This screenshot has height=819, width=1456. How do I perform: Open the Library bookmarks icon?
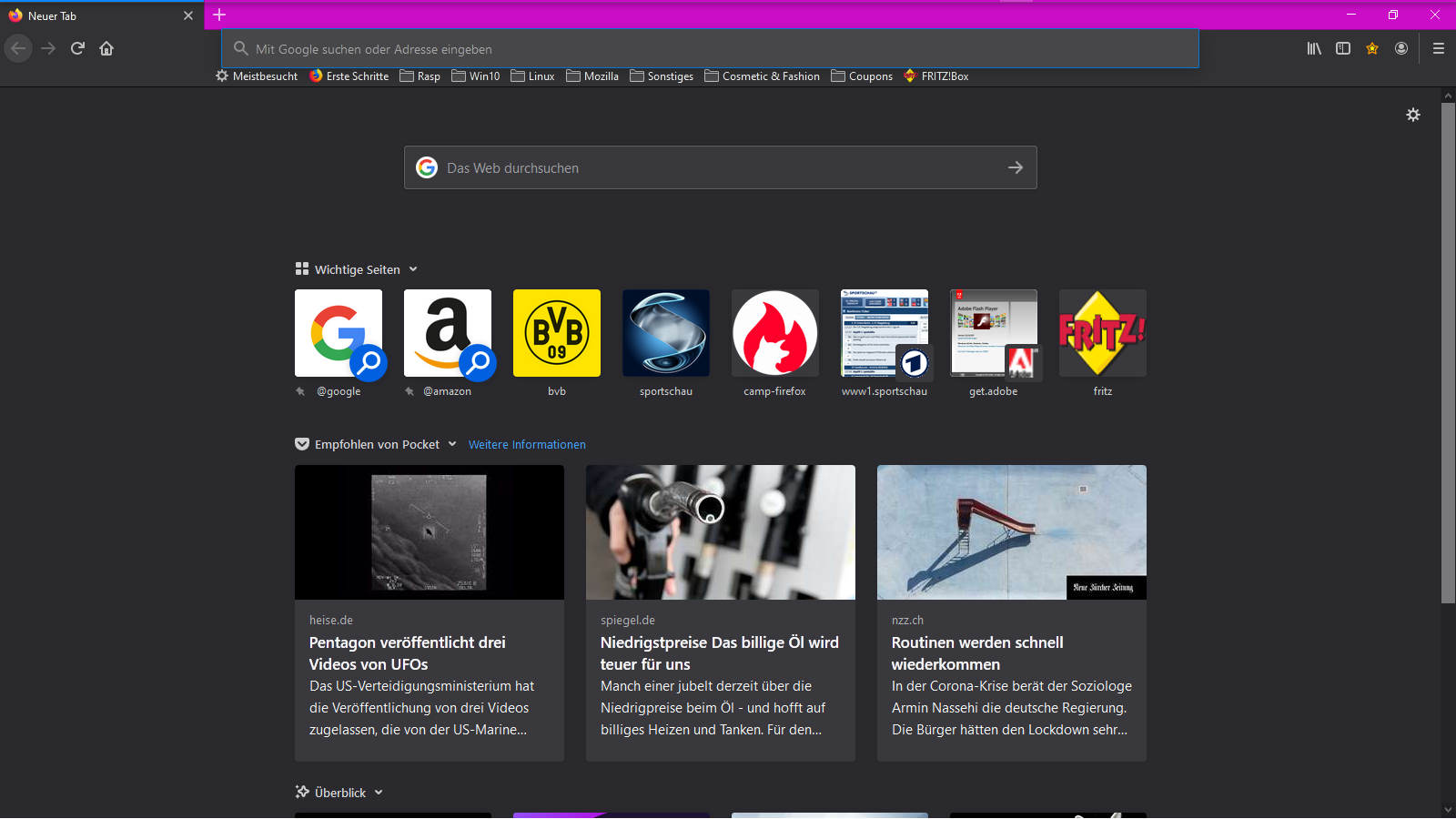1314,48
